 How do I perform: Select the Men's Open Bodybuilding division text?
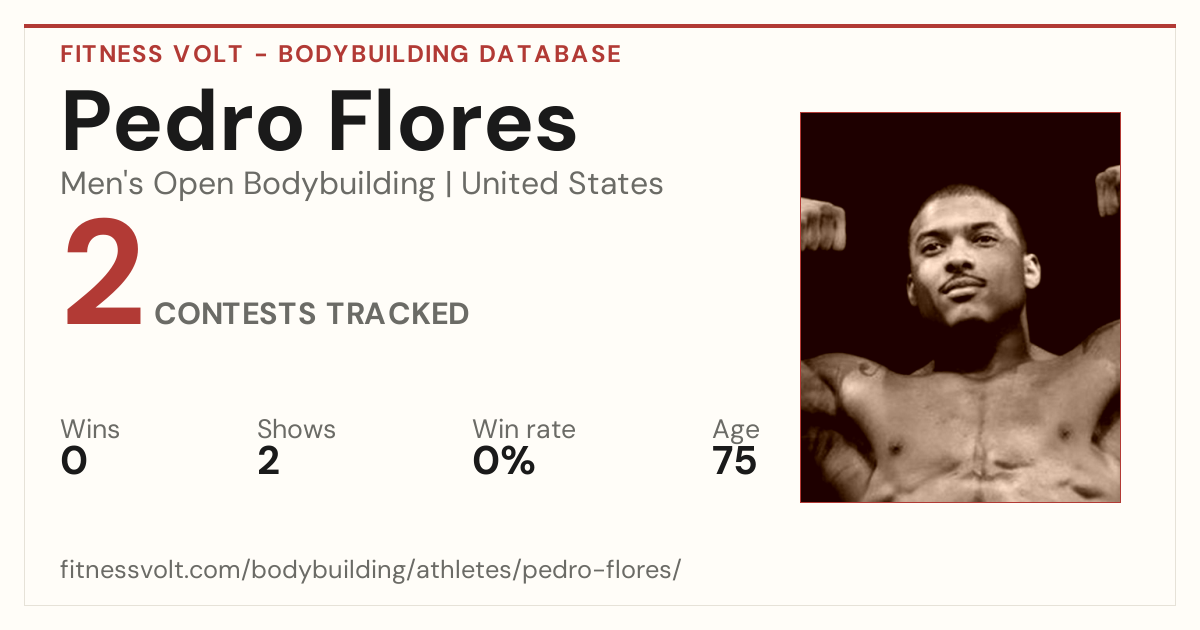[248, 184]
